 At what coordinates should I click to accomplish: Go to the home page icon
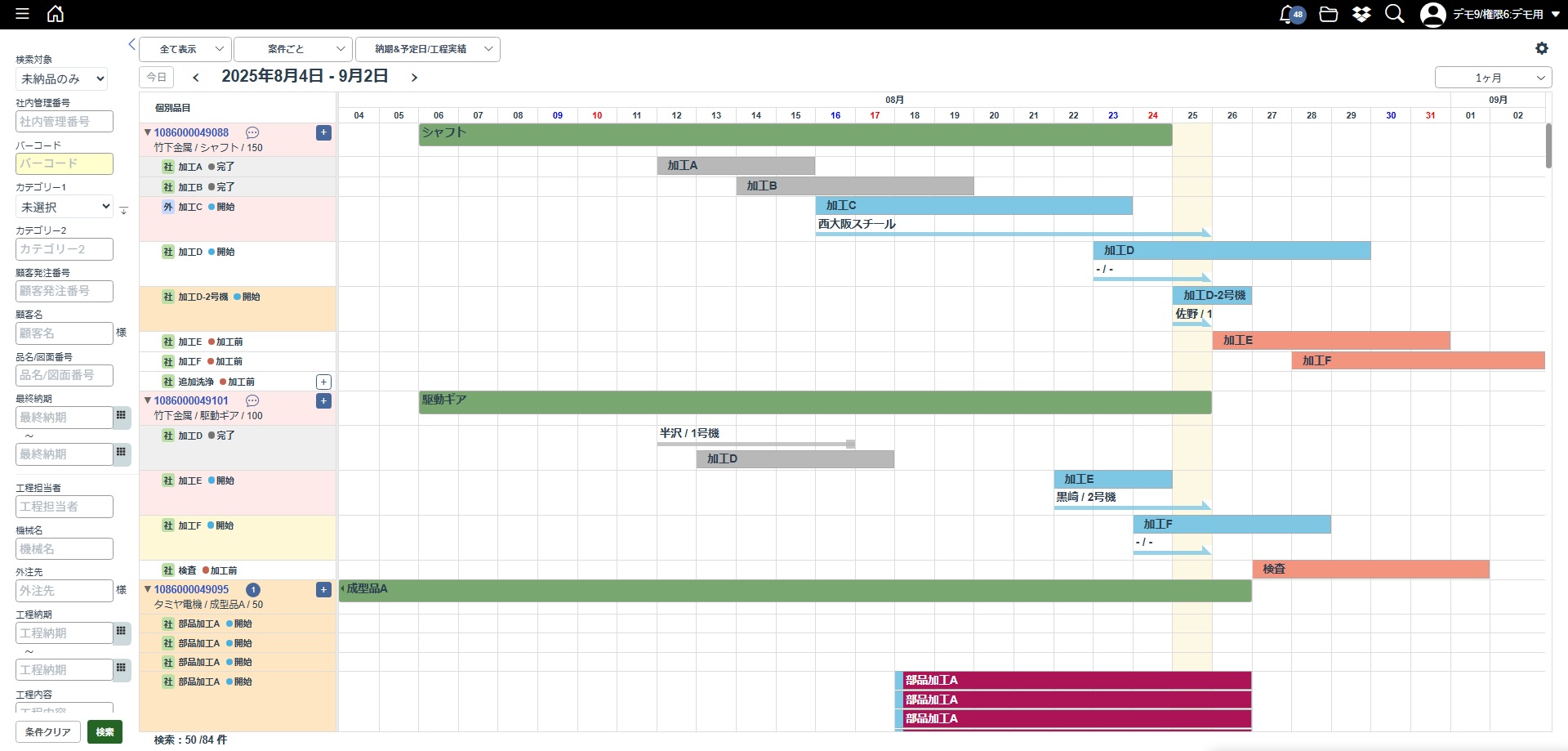pos(56,14)
